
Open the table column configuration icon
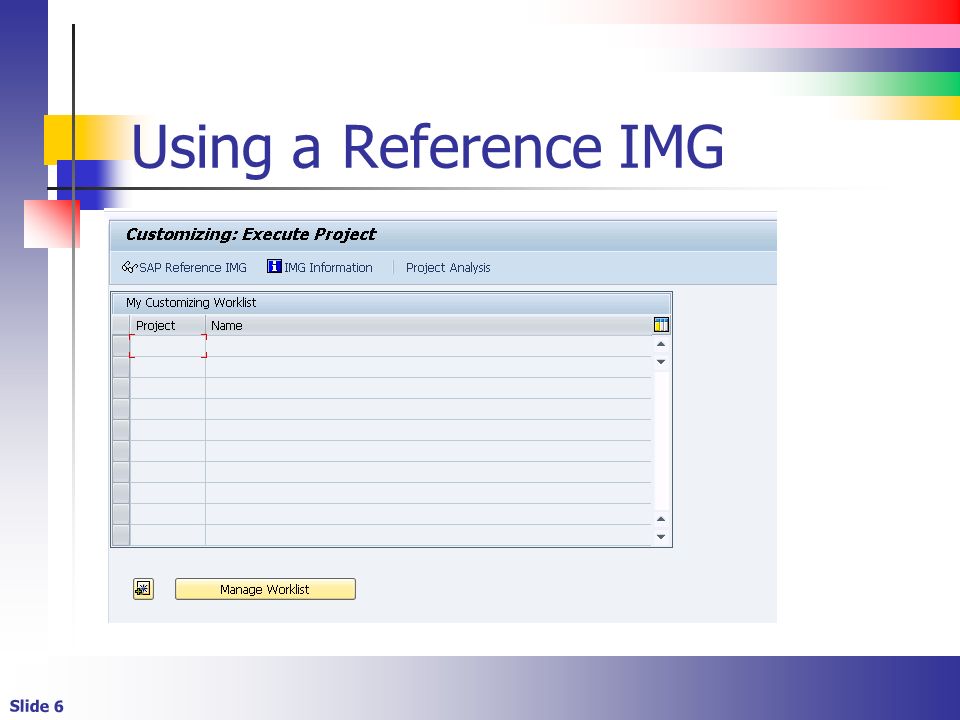[x=661, y=325]
